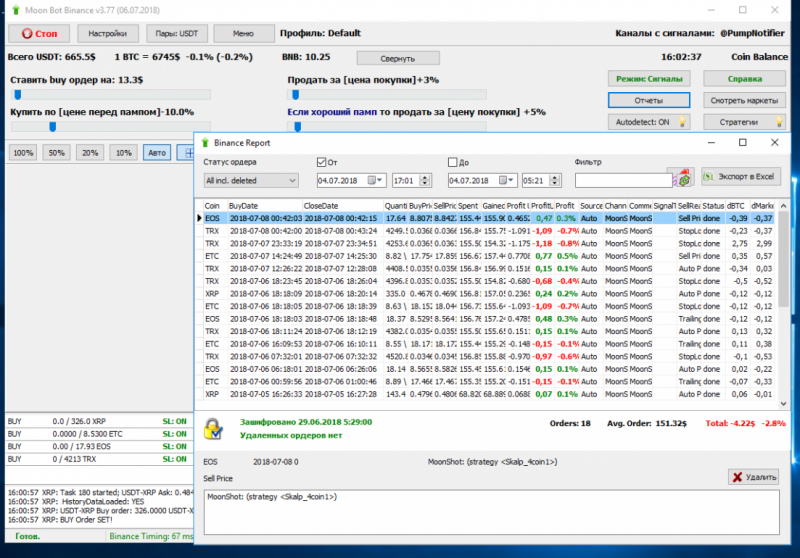Click into the MoonShot strategy comment box

pyautogui.click(x=491, y=512)
